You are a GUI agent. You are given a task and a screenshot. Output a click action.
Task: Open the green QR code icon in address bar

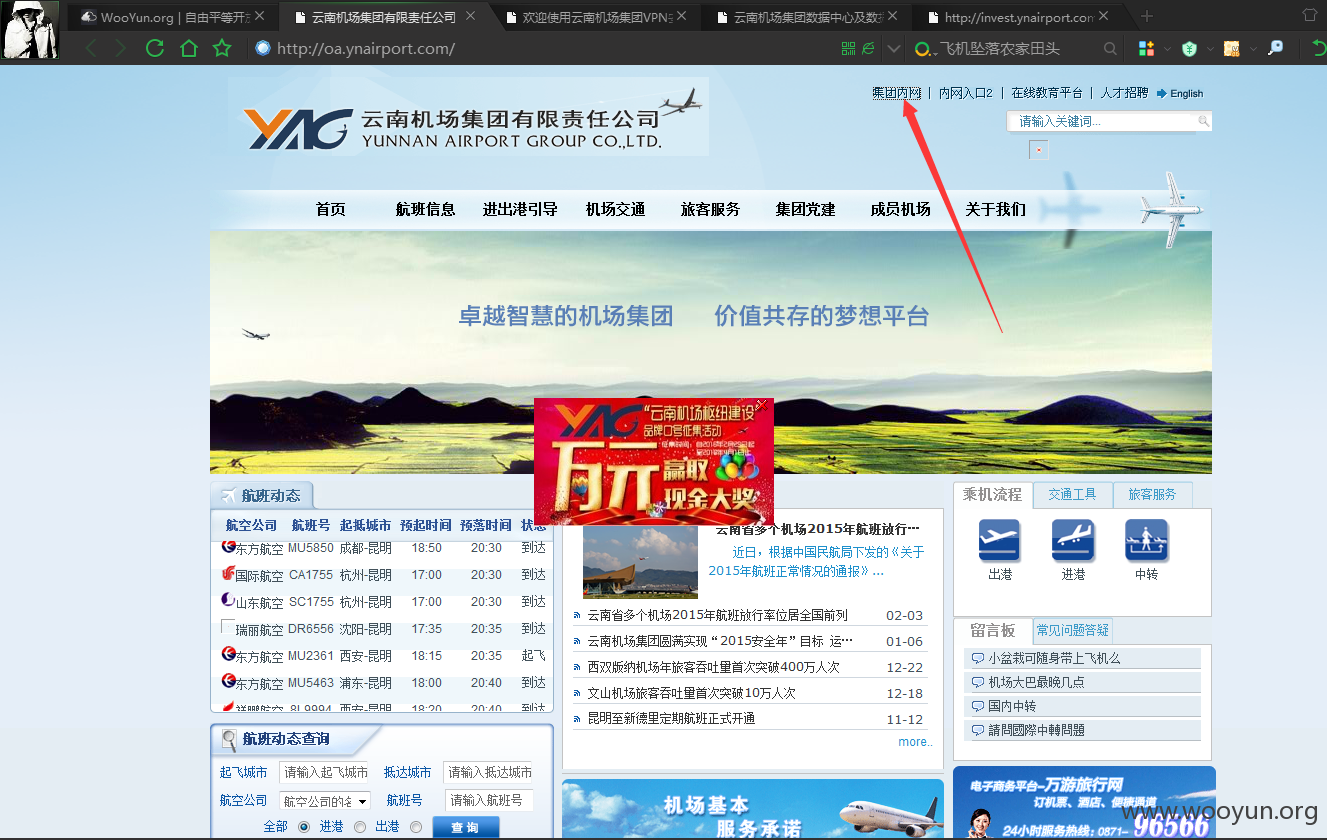coord(848,48)
